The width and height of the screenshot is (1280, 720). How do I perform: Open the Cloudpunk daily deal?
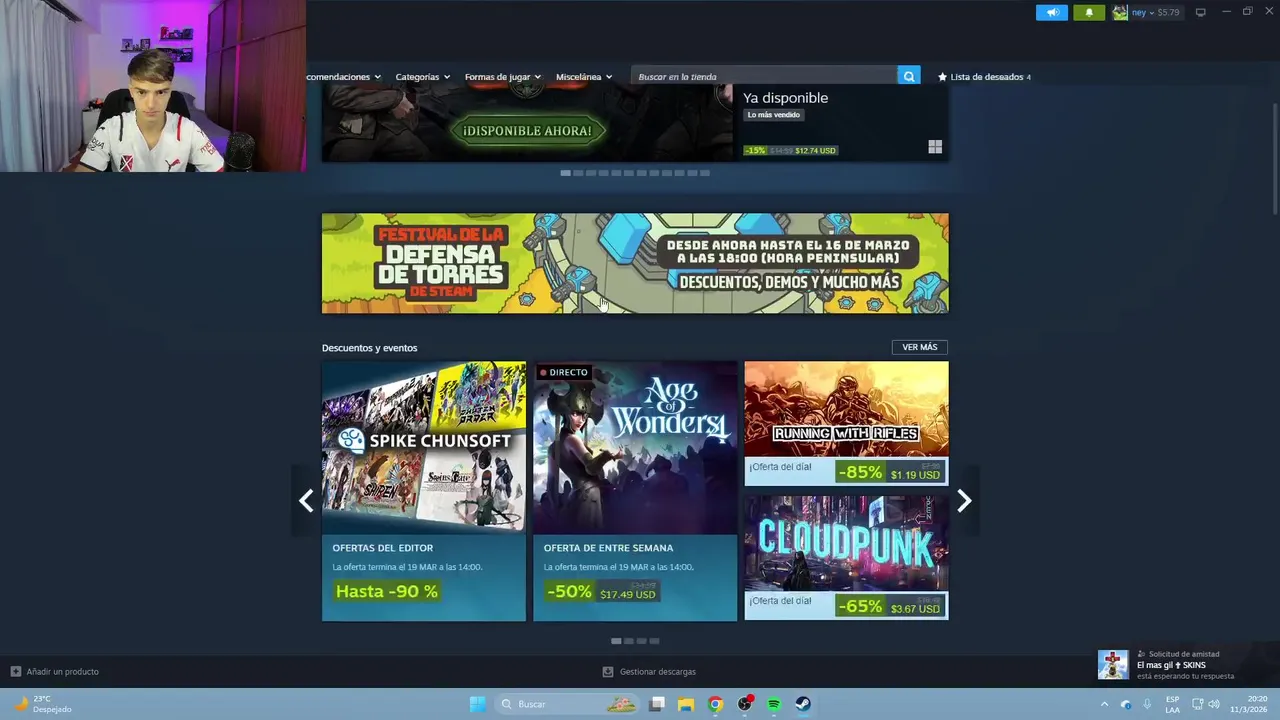point(846,558)
